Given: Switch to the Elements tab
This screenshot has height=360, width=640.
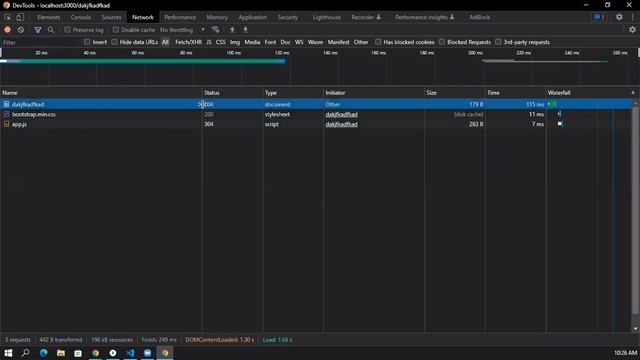Looking at the screenshot, I should pyautogui.click(x=49, y=17).
